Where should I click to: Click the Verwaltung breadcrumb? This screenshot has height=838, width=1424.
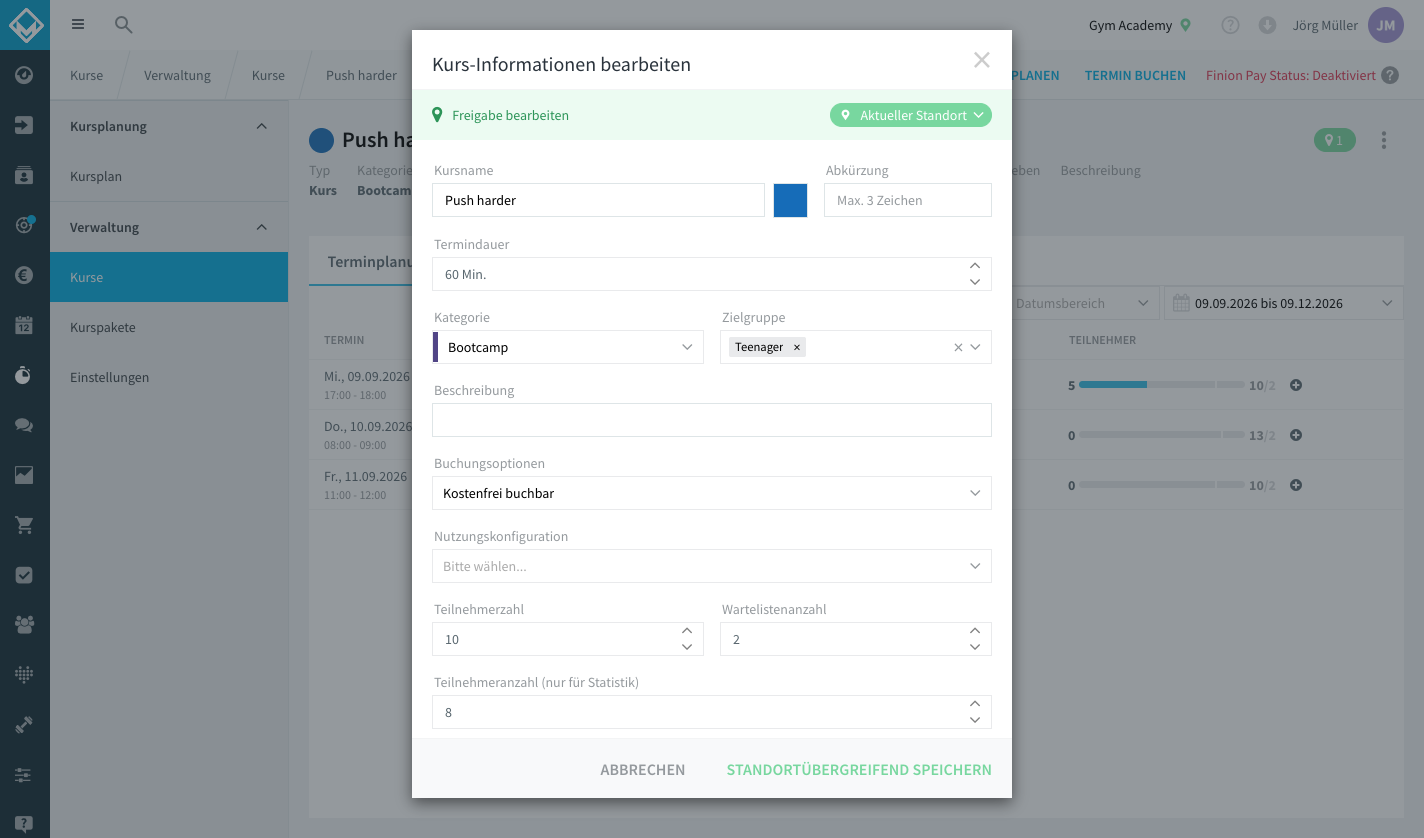(x=177, y=75)
